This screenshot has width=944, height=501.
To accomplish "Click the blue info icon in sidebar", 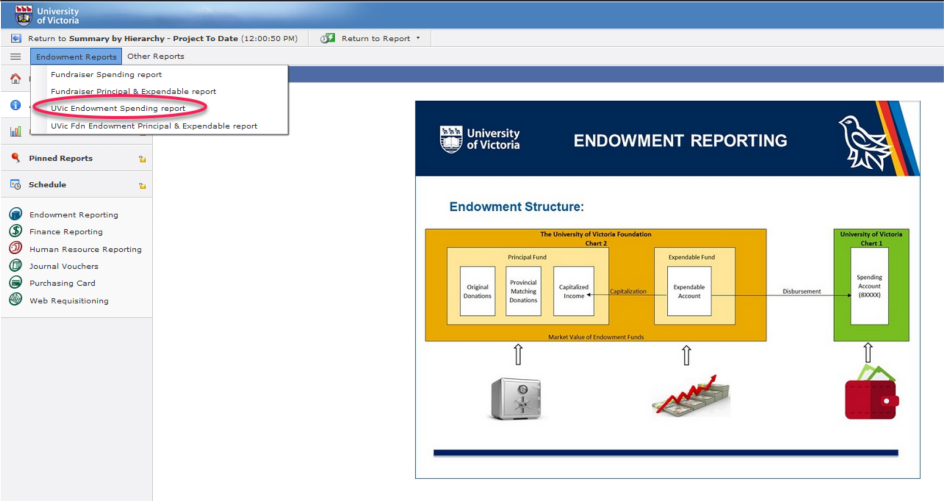I will point(16,105).
